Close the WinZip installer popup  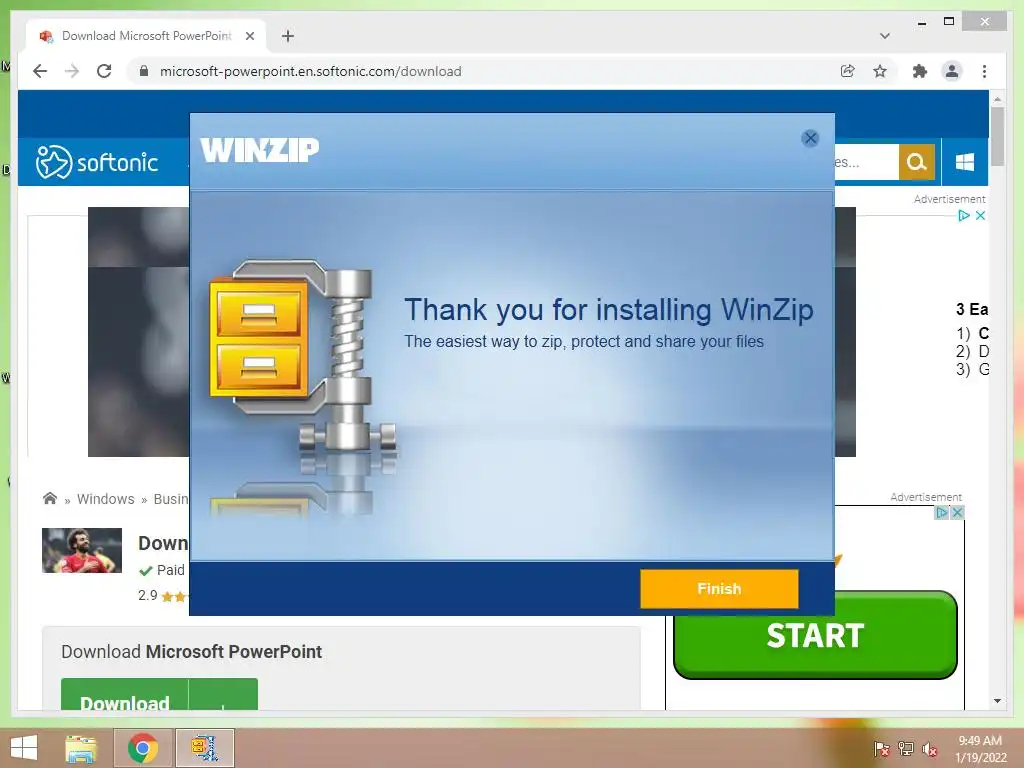click(x=810, y=138)
